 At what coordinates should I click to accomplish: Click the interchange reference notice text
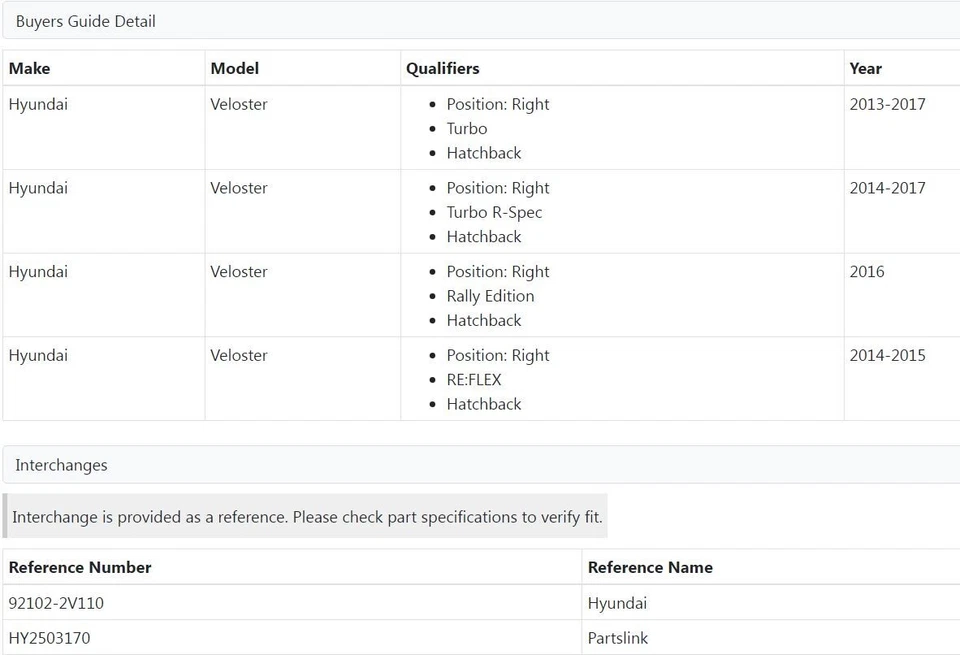[x=307, y=517]
